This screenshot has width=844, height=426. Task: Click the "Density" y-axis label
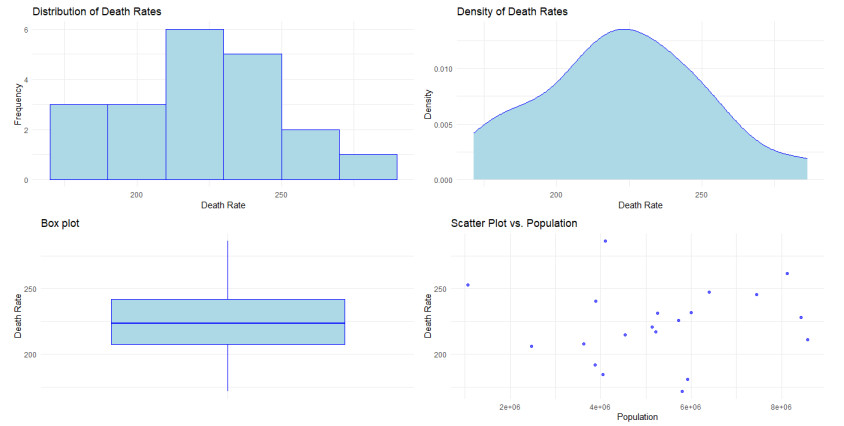point(428,104)
